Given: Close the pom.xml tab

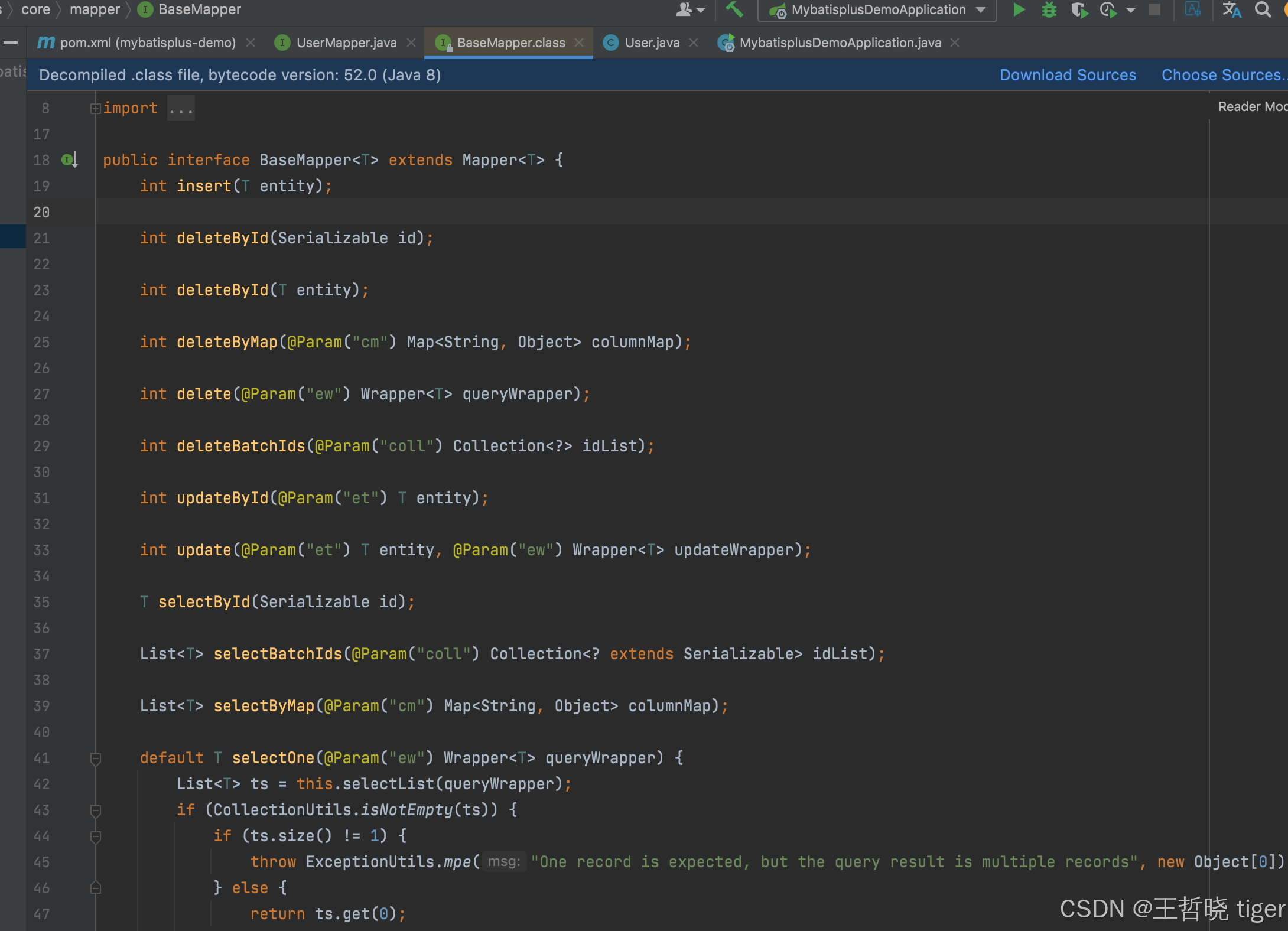Looking at the screenshot, I should click(251, 43).
